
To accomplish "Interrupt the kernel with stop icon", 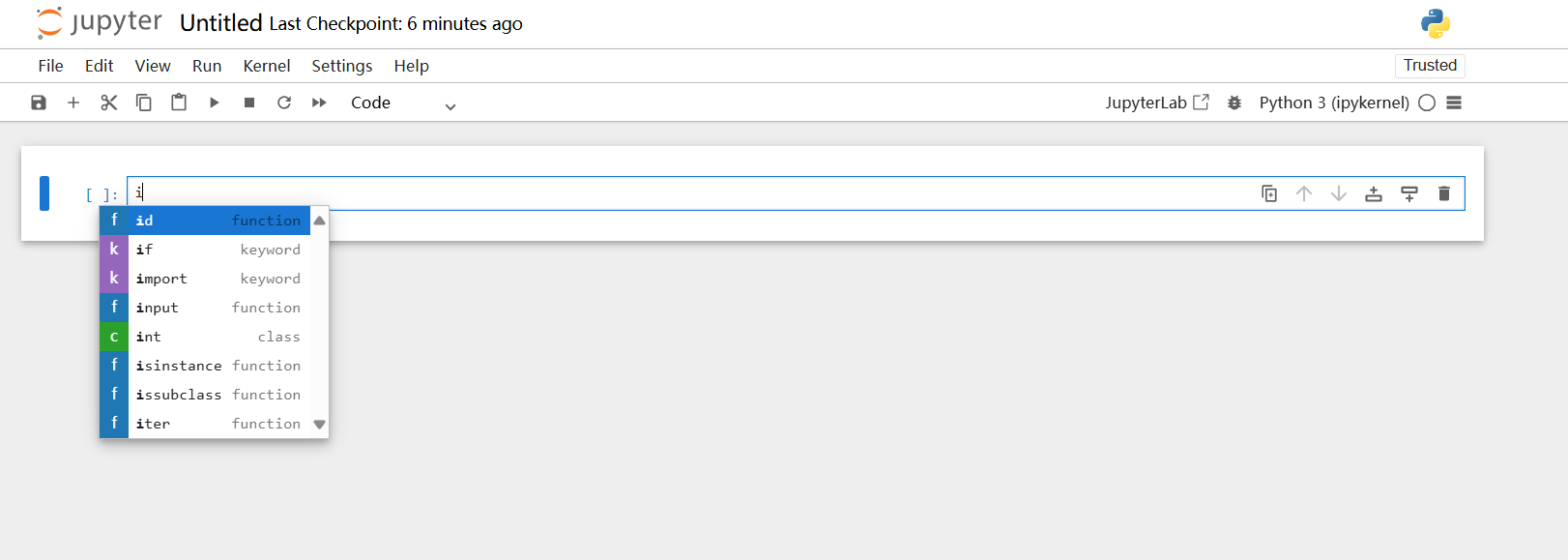I will [x=249, y=103].
